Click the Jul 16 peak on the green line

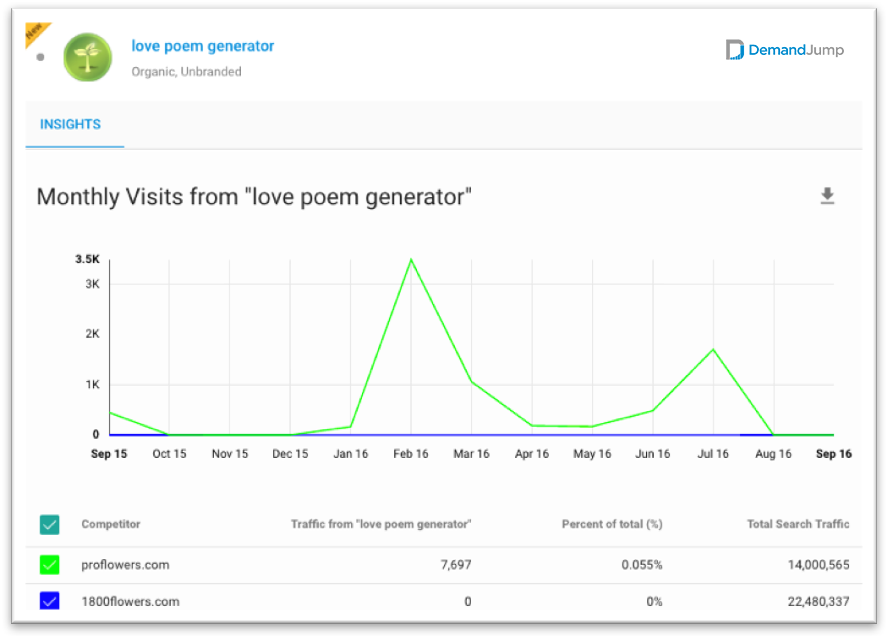click(x=713, y=350)
